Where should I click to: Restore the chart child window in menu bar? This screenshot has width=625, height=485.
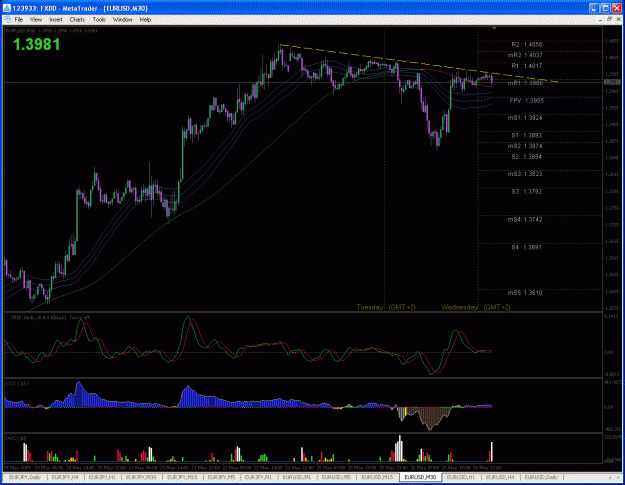609,20
